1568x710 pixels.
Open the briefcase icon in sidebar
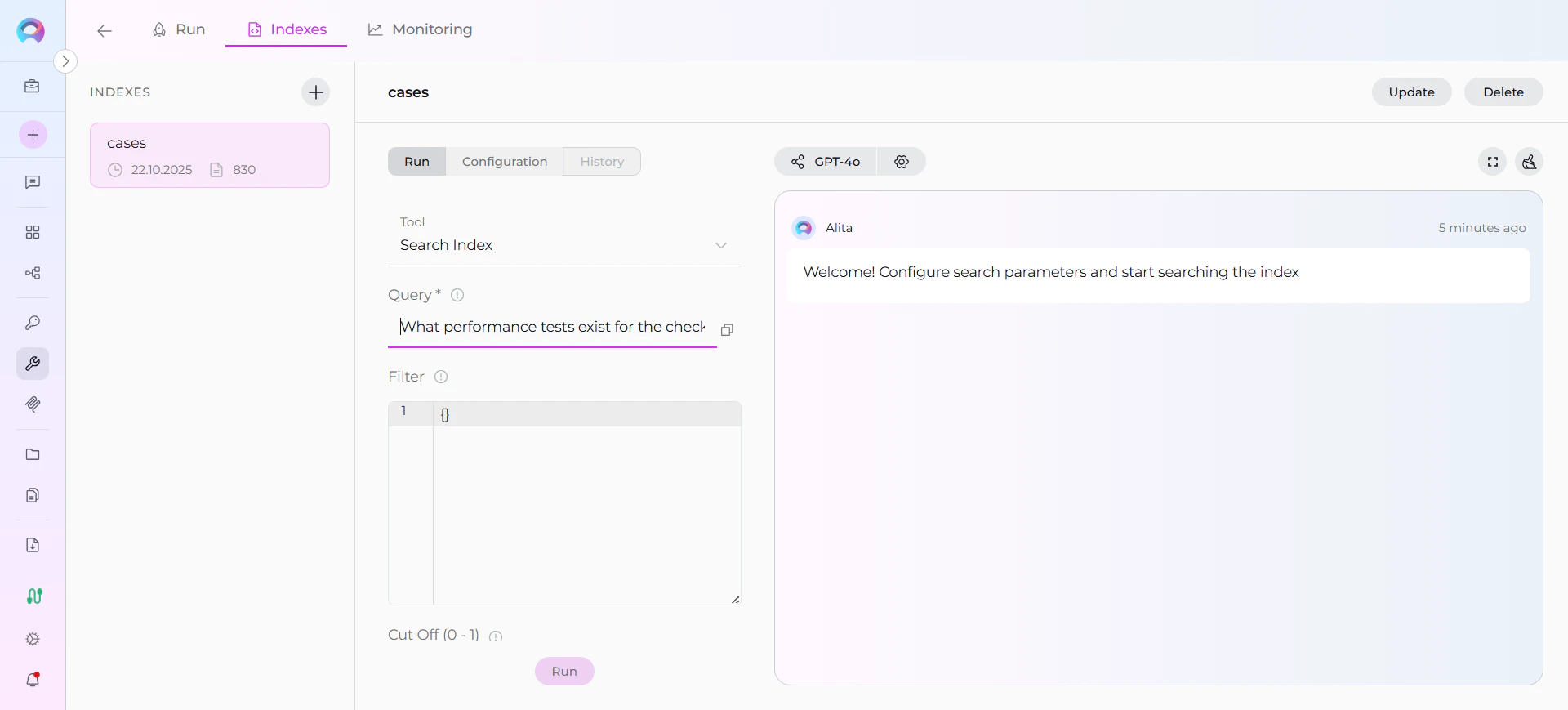click(33, 86)
